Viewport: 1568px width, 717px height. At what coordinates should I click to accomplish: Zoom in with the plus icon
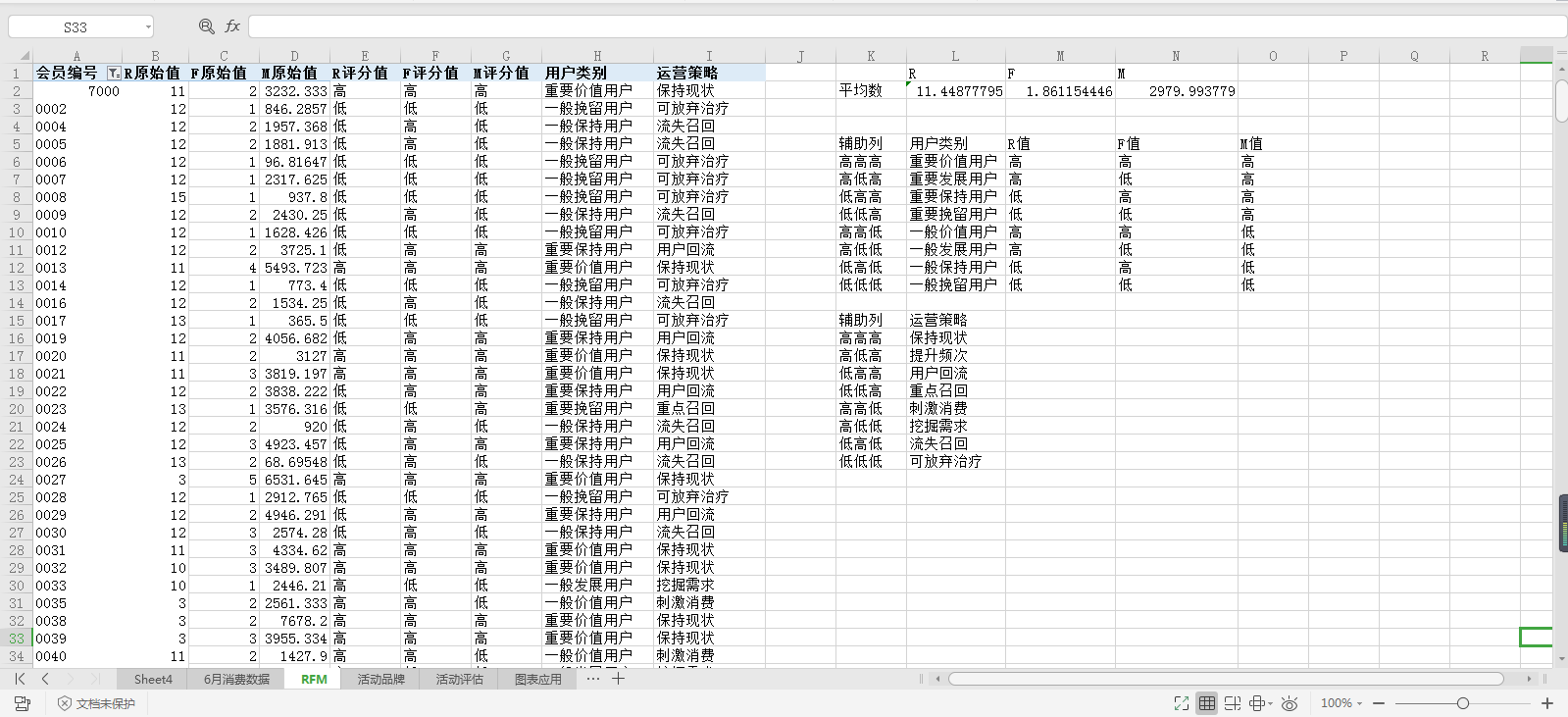pos(1547,703)
